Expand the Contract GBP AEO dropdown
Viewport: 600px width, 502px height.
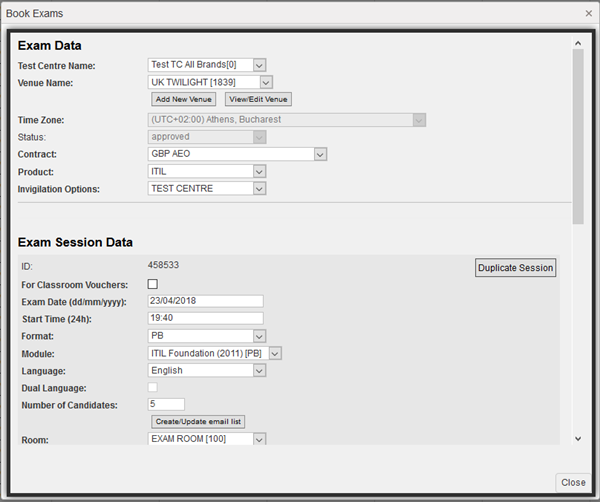click(237, 154)
